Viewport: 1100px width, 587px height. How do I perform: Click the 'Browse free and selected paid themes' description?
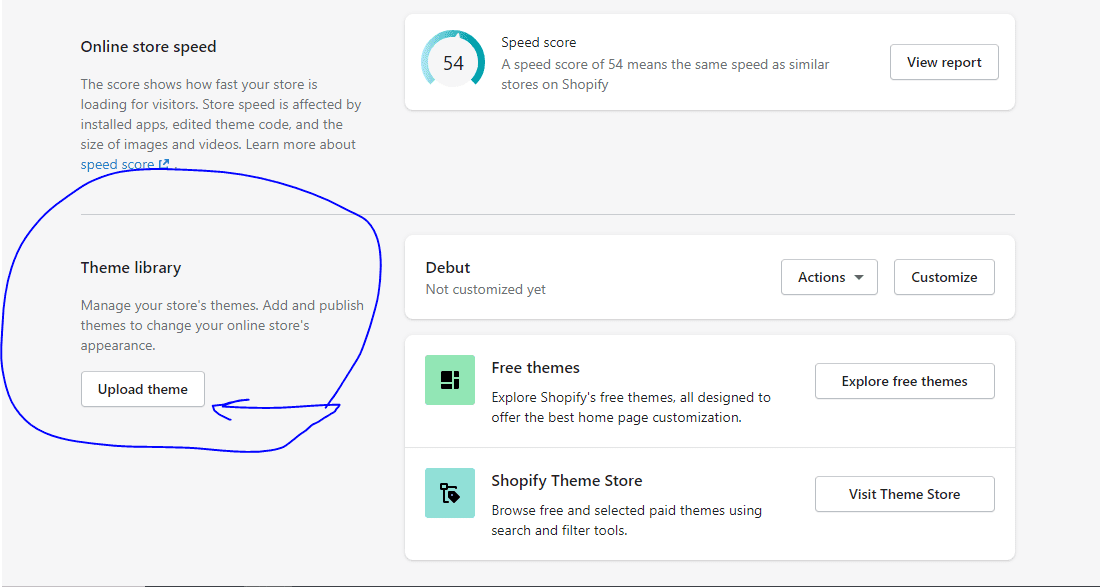627,520
